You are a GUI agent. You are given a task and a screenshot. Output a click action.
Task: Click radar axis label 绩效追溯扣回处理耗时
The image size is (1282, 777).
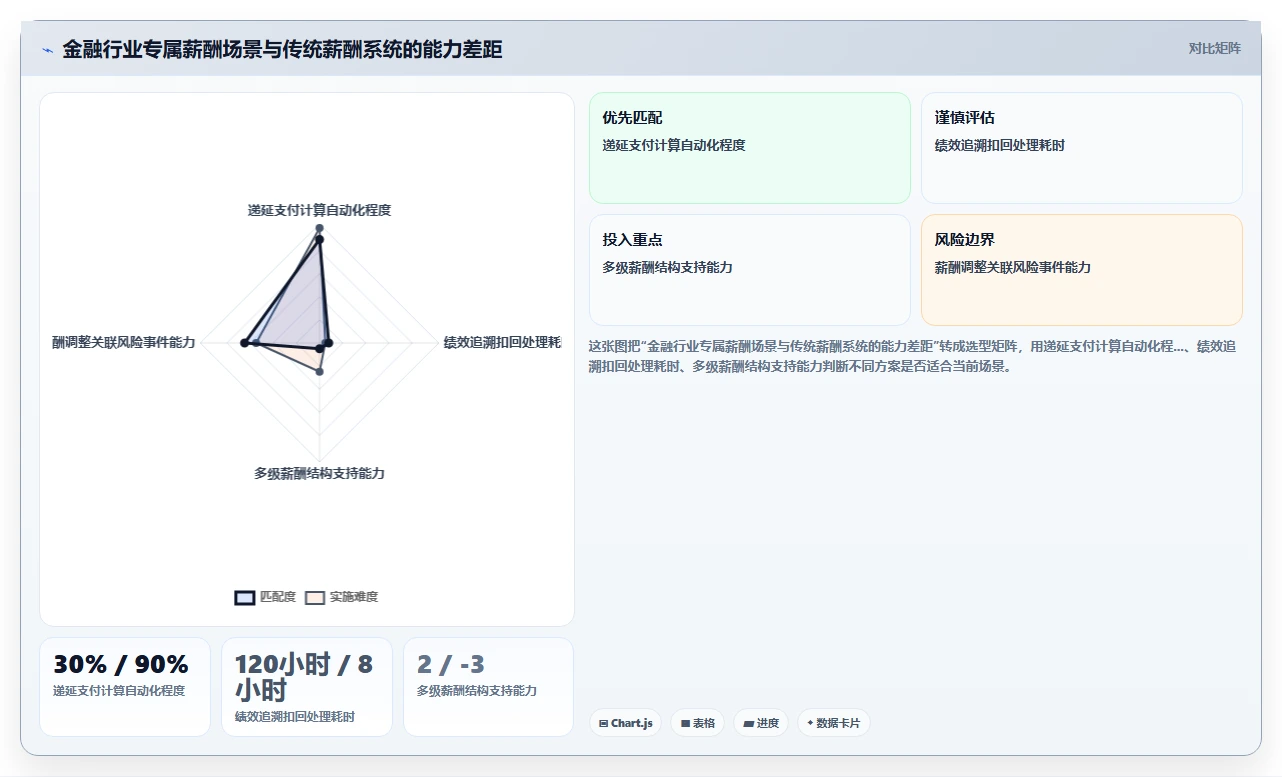tap(502, 342)
